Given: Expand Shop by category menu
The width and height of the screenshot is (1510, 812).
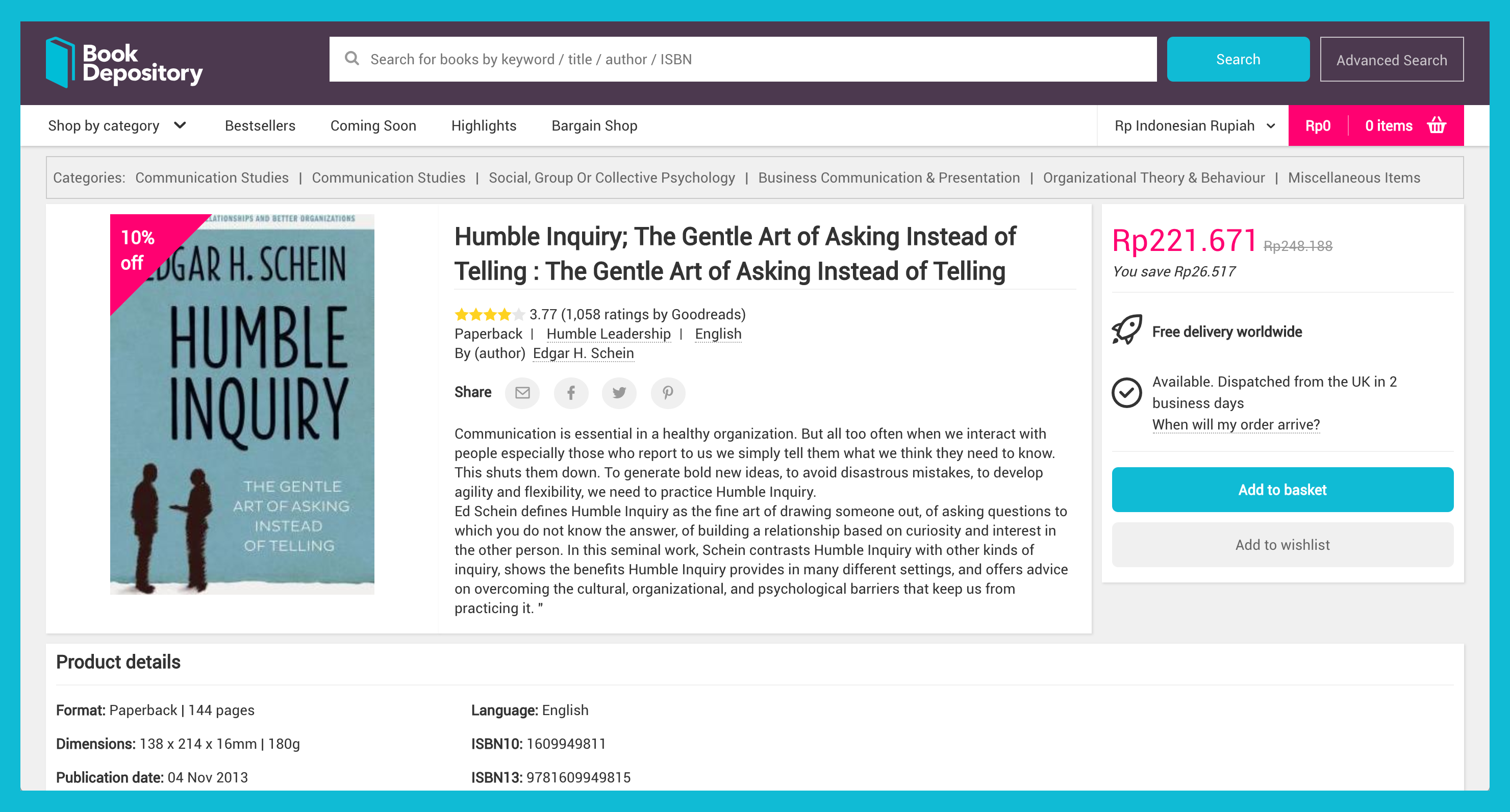Looking at the screenshot, I should [x=117, y=125].
